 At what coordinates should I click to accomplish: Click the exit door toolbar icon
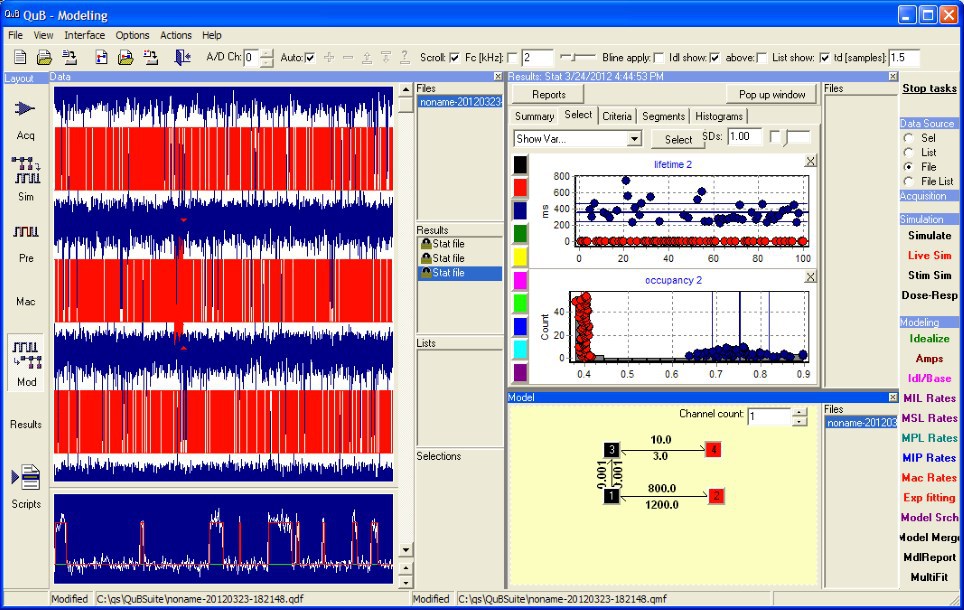[x=182, y=57]
